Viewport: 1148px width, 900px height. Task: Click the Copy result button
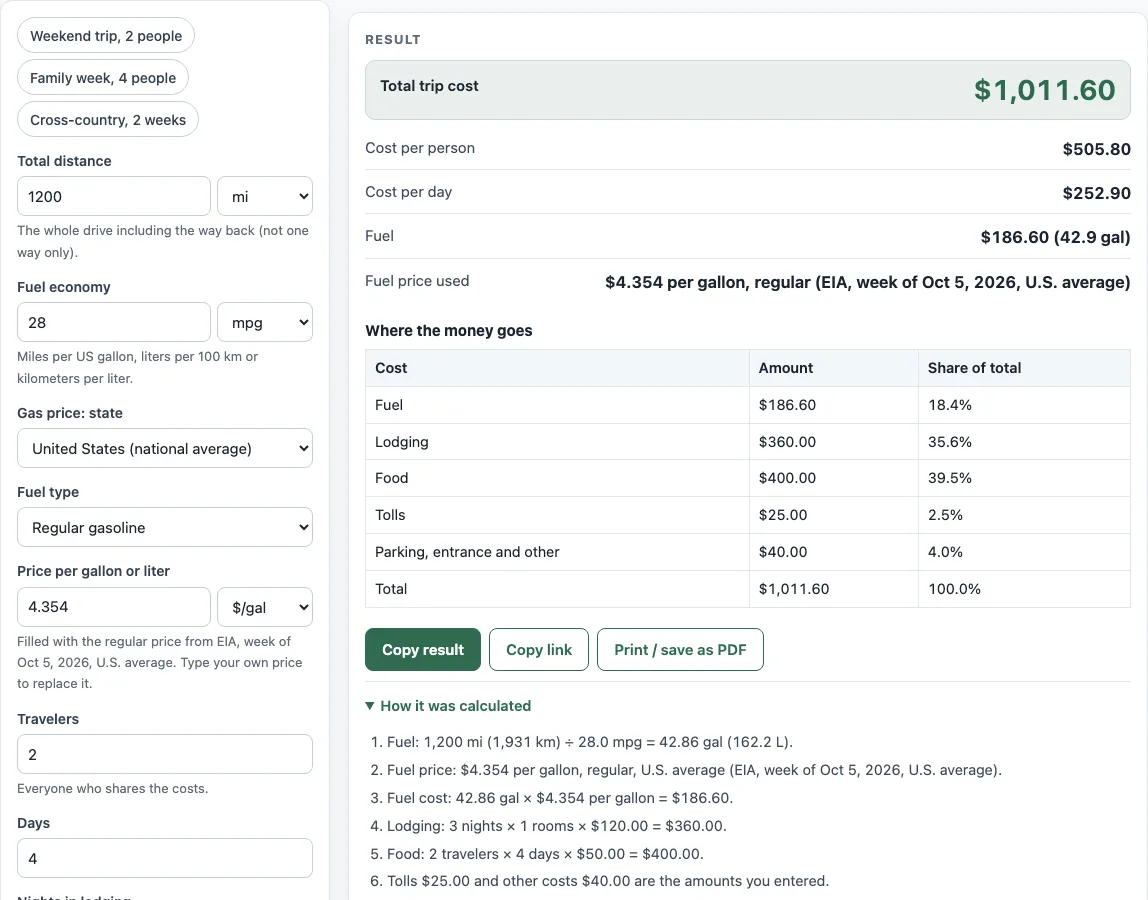click(423, 650)
